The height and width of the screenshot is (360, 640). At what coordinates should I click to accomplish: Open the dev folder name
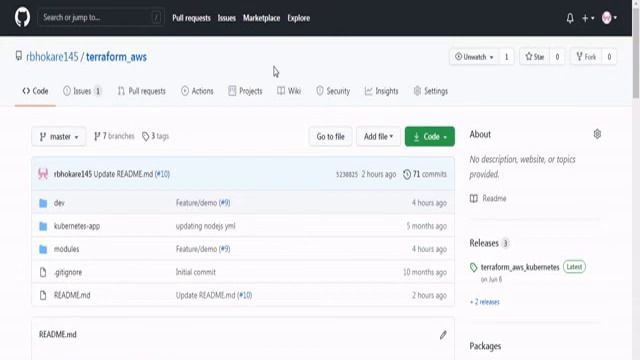point(59,203)
